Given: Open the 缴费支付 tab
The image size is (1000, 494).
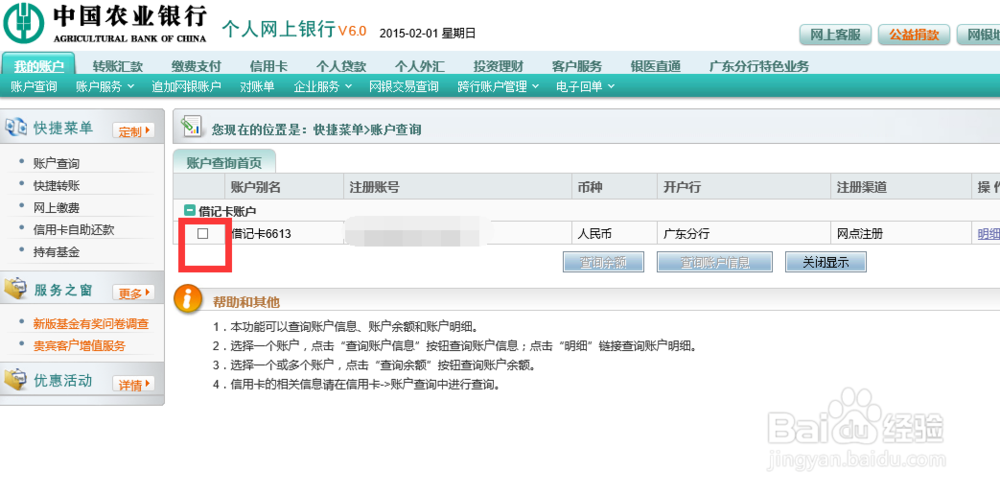Looking at the screenshot, I should point(196,66).
